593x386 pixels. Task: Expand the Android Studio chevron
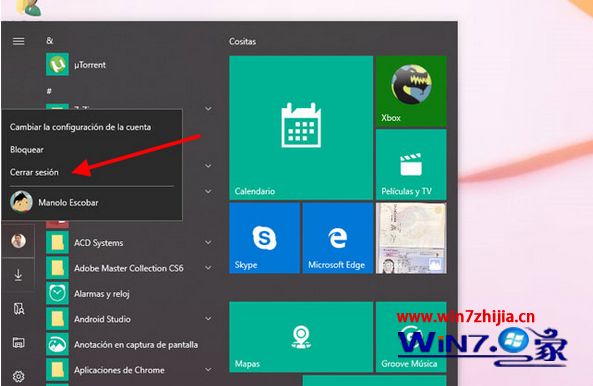(x=208, y=319)
